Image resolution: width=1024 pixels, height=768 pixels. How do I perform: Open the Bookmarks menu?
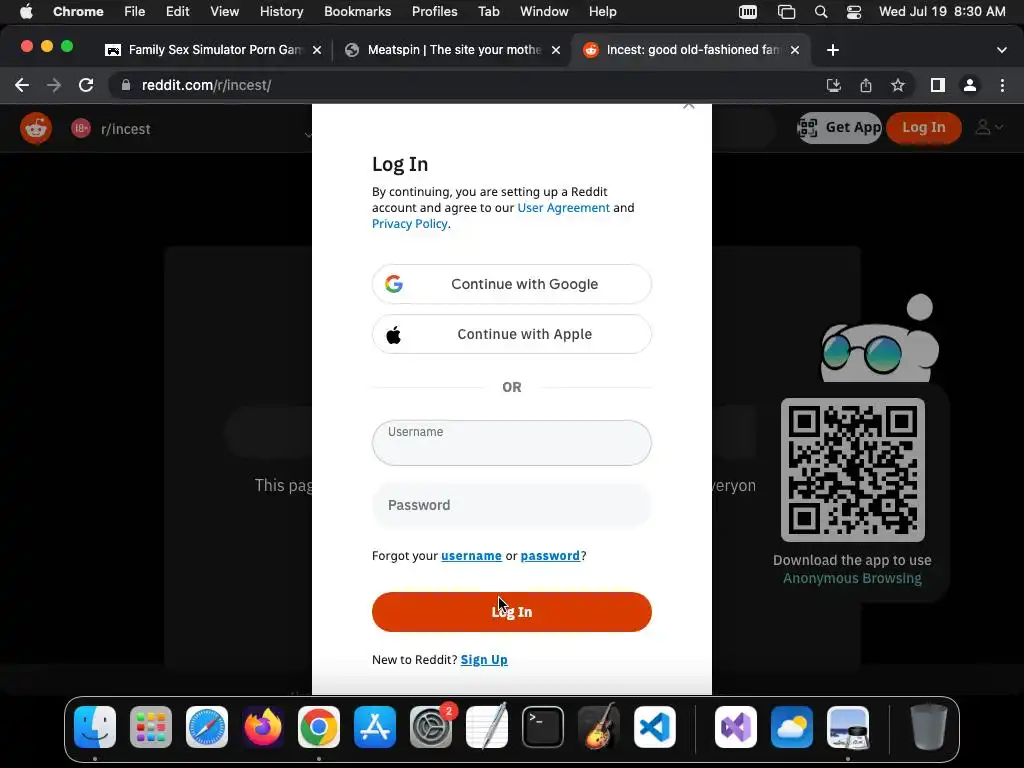(357, 12)
